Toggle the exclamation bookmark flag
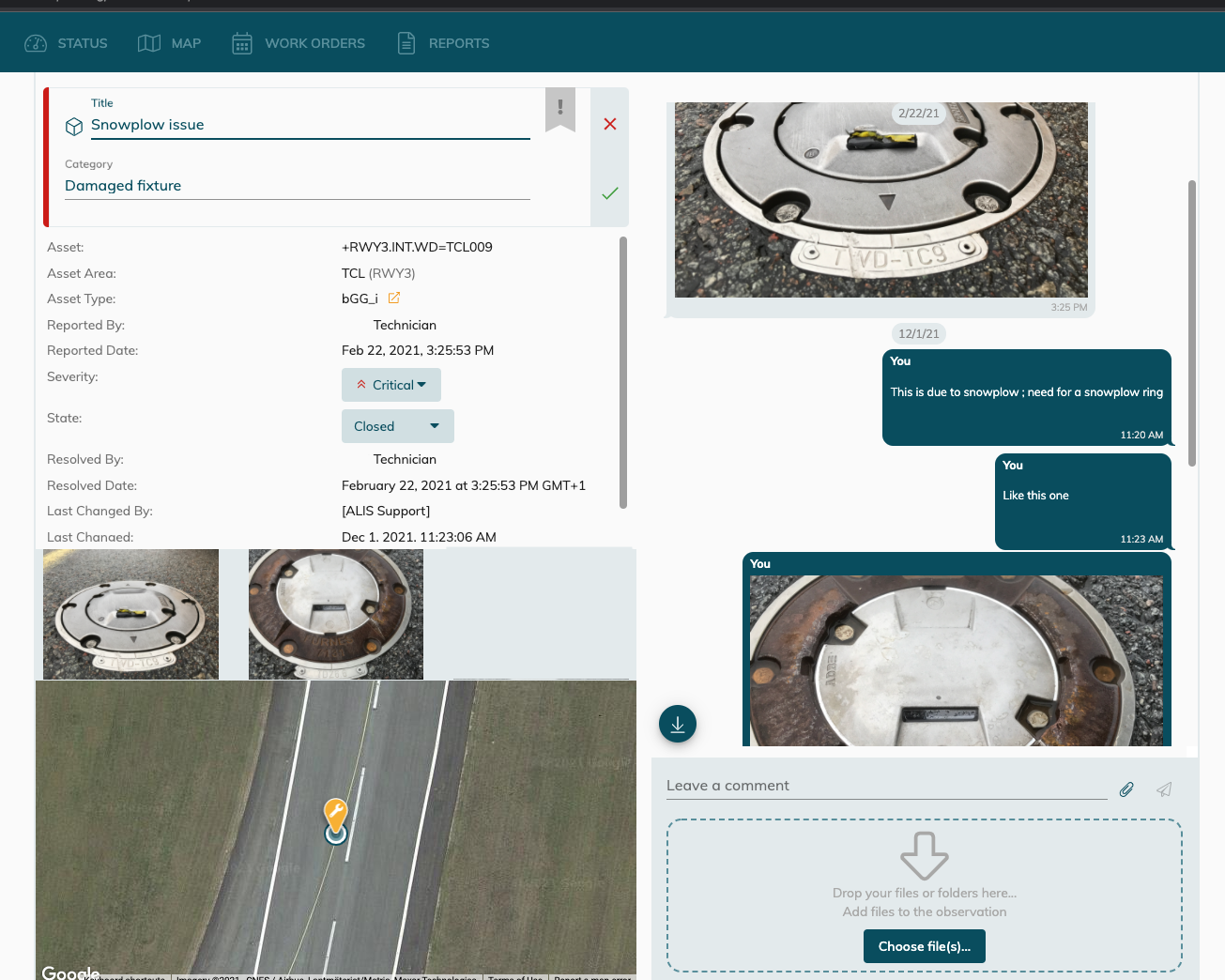The height and width of the screenshot is (980, 1225). 560,108
